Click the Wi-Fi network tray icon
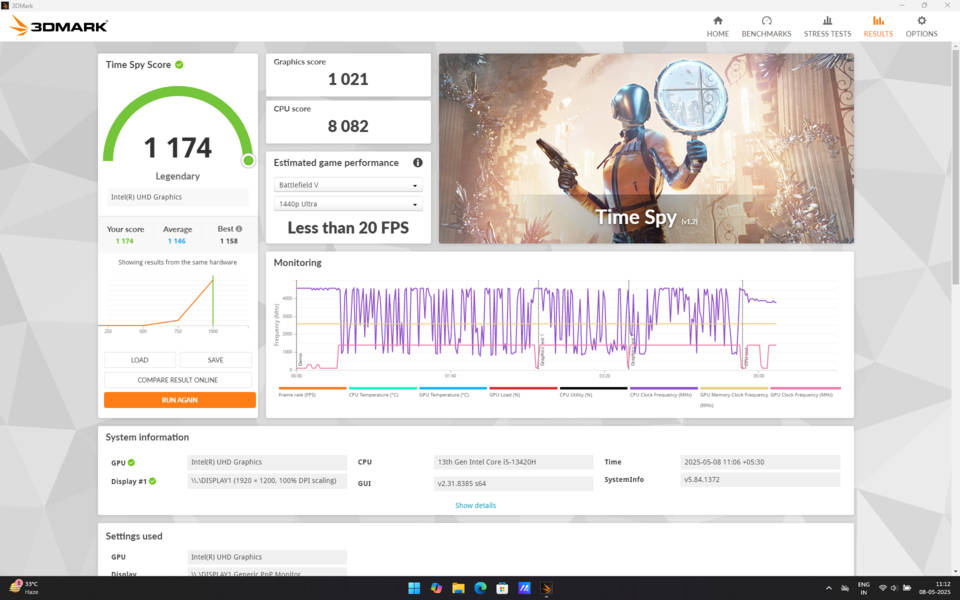Screen dimensions: 960x600 pyautogui.click(x=882, y=588)
